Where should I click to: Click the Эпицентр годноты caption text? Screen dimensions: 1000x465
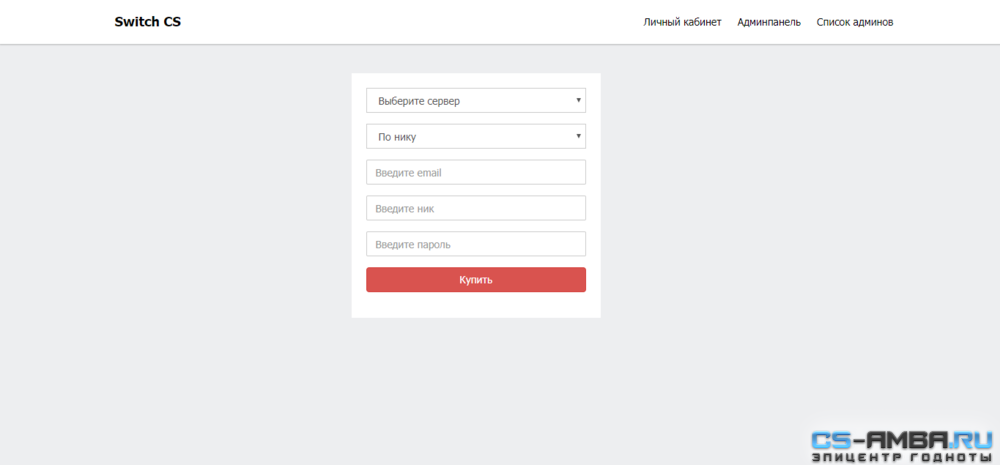[902, 457]
